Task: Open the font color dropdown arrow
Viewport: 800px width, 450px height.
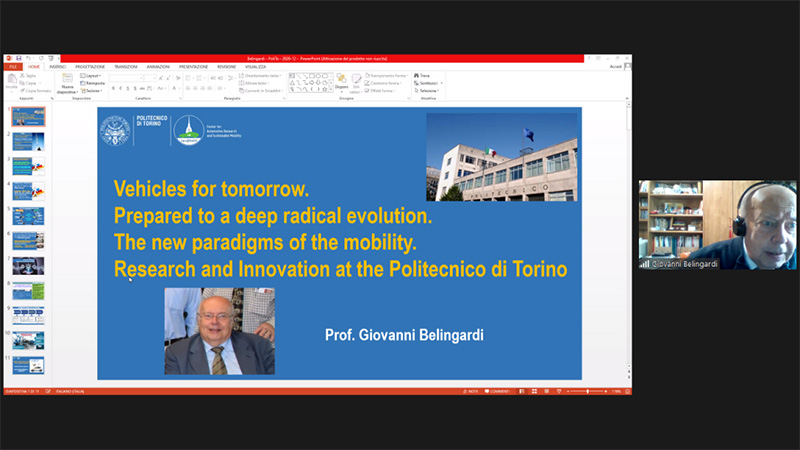Action: pyautogui.click(x=178, y=88)
